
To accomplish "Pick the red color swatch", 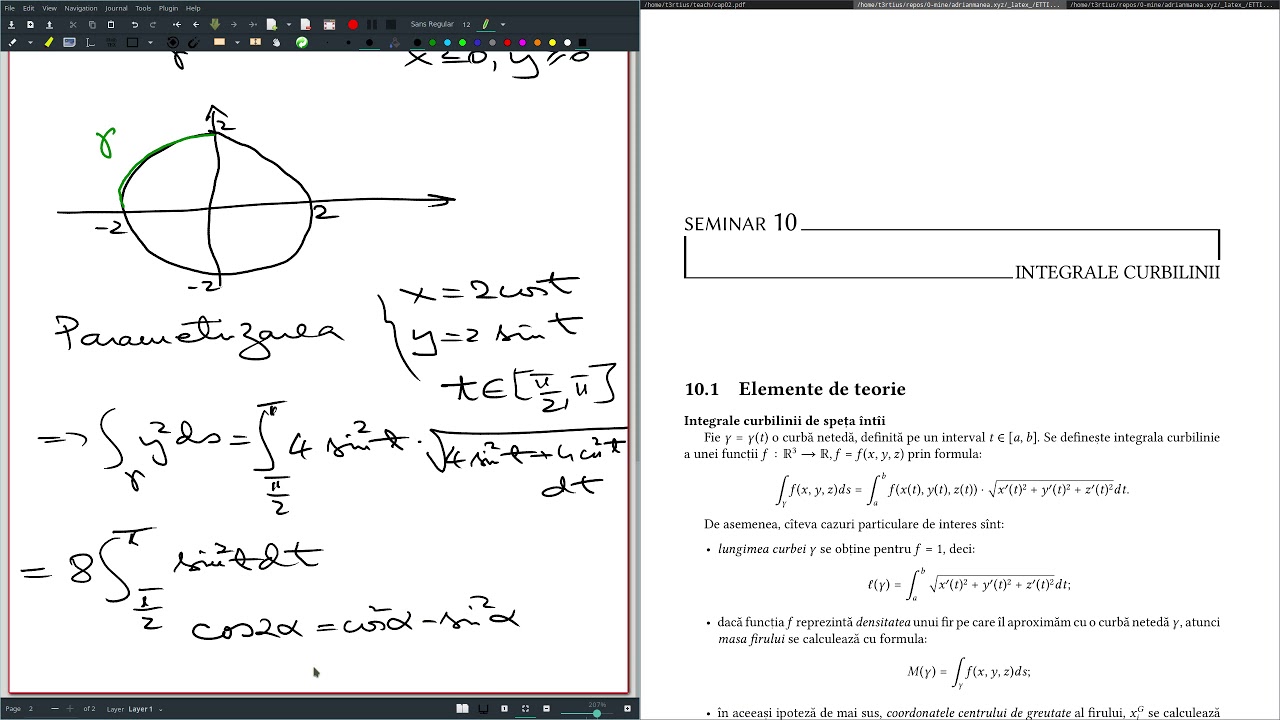I will pos(508,42).
